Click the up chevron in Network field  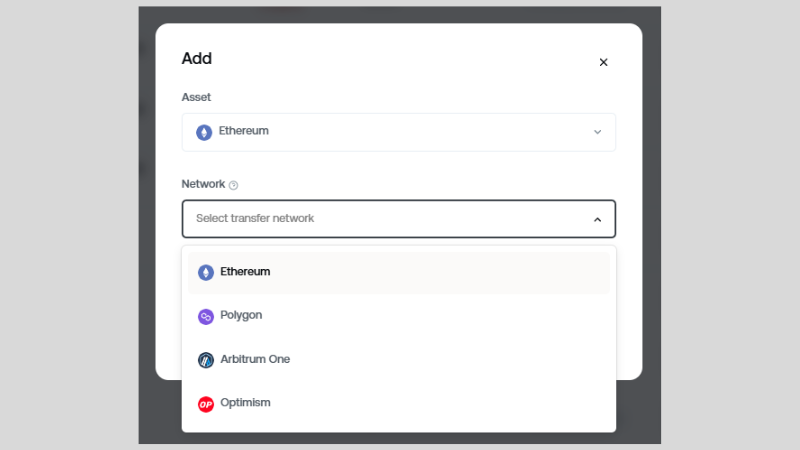pos(597,219)
